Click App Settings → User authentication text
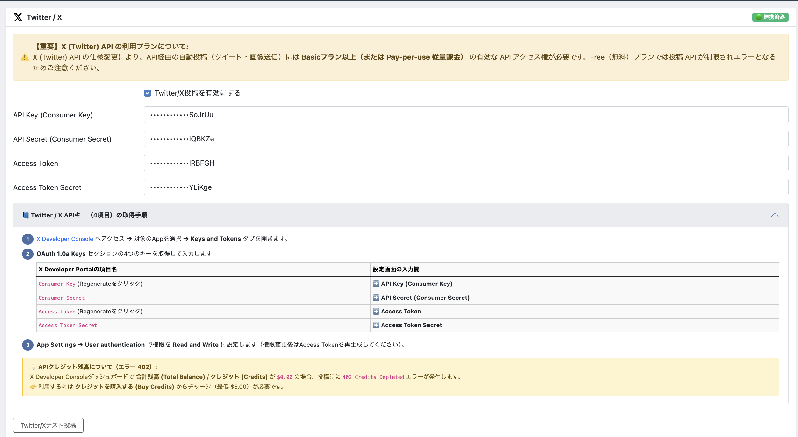798x437 pixels. 91,345
